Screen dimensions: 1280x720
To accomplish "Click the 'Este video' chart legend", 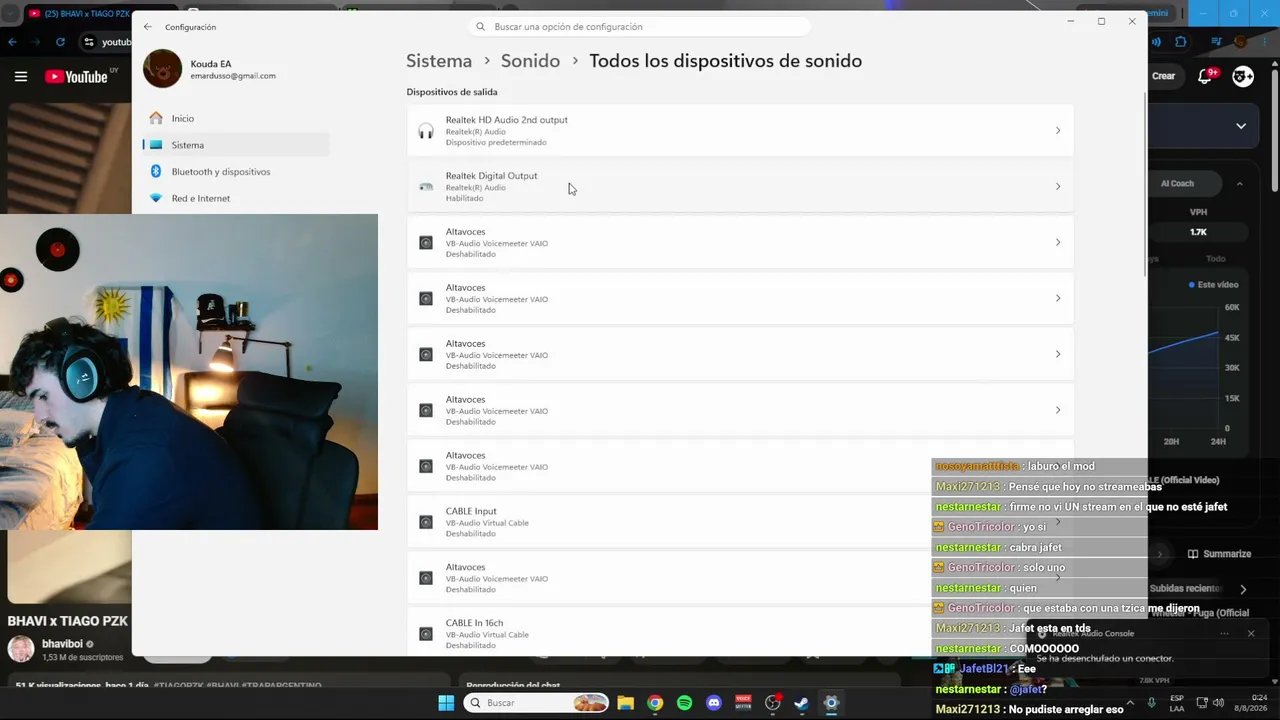I will click(1214, 285).
